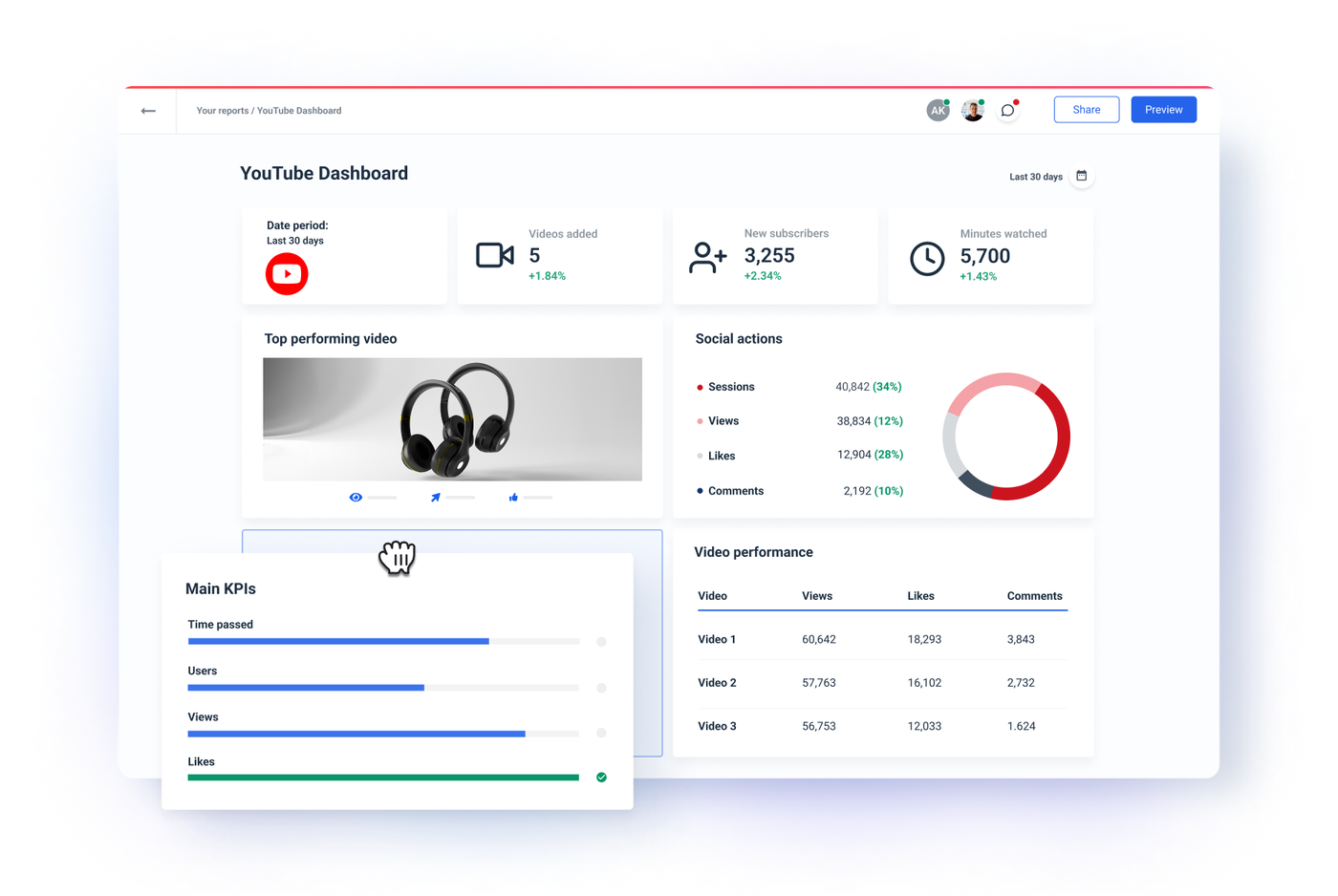Click the share arrow icon below the thumbnail
Image resolution: width=1338 pixels, height=896 pixels.
(435, 497)
